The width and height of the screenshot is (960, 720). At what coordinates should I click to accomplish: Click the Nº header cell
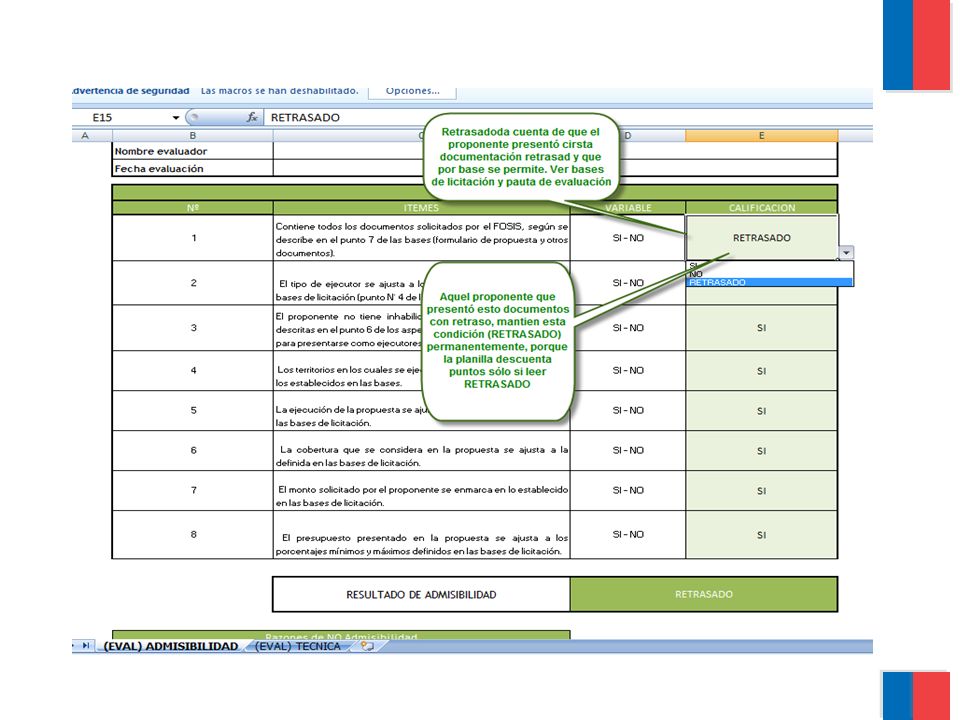(192, 208)
